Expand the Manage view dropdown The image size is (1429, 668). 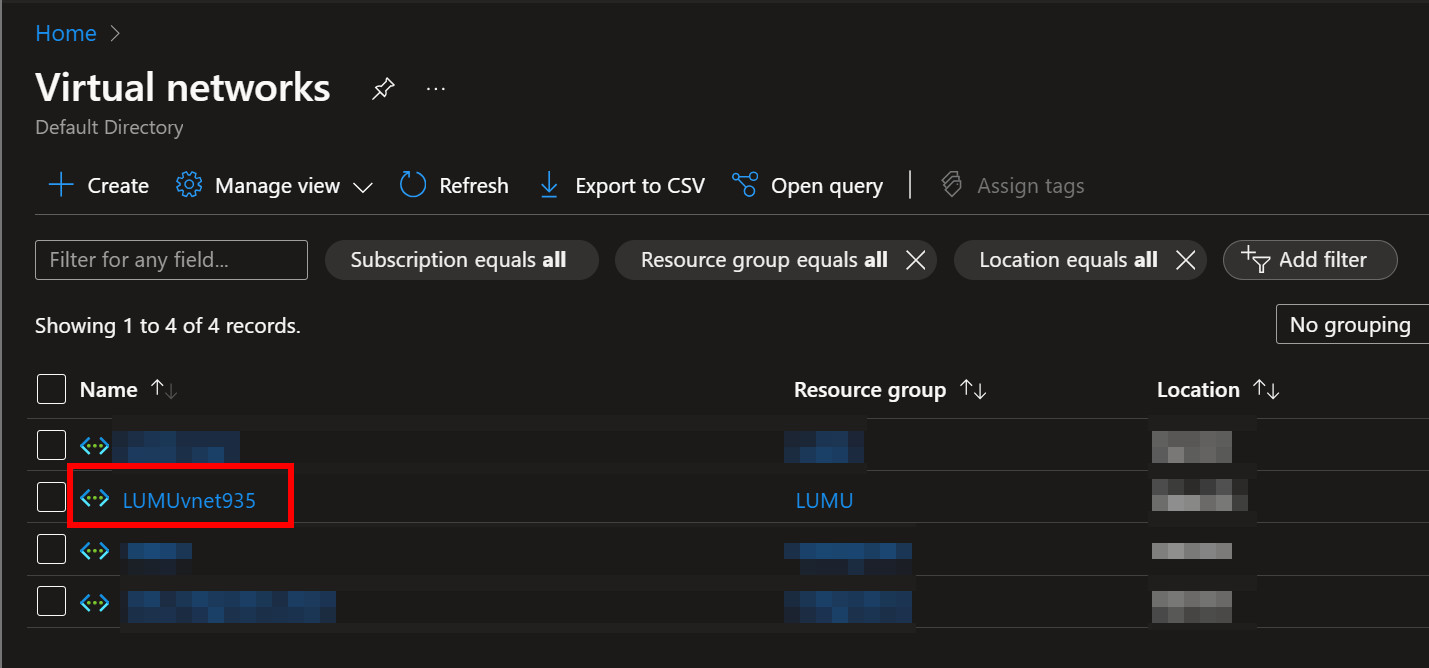pyautogui.click(x=275, y=186)
